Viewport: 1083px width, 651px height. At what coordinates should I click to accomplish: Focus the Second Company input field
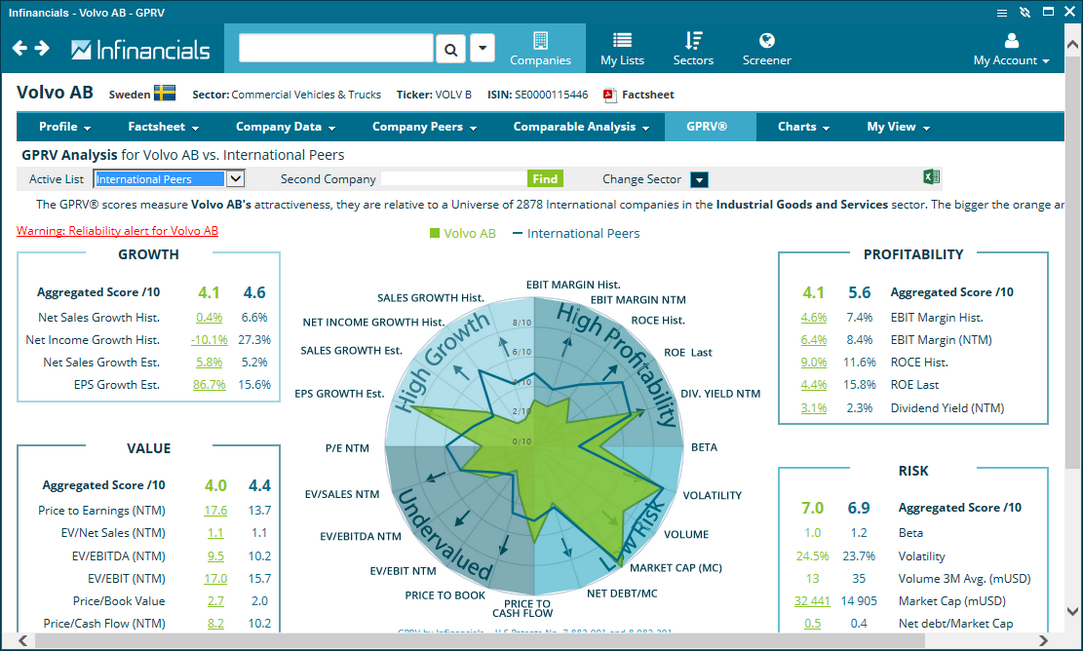pos(453,179)
